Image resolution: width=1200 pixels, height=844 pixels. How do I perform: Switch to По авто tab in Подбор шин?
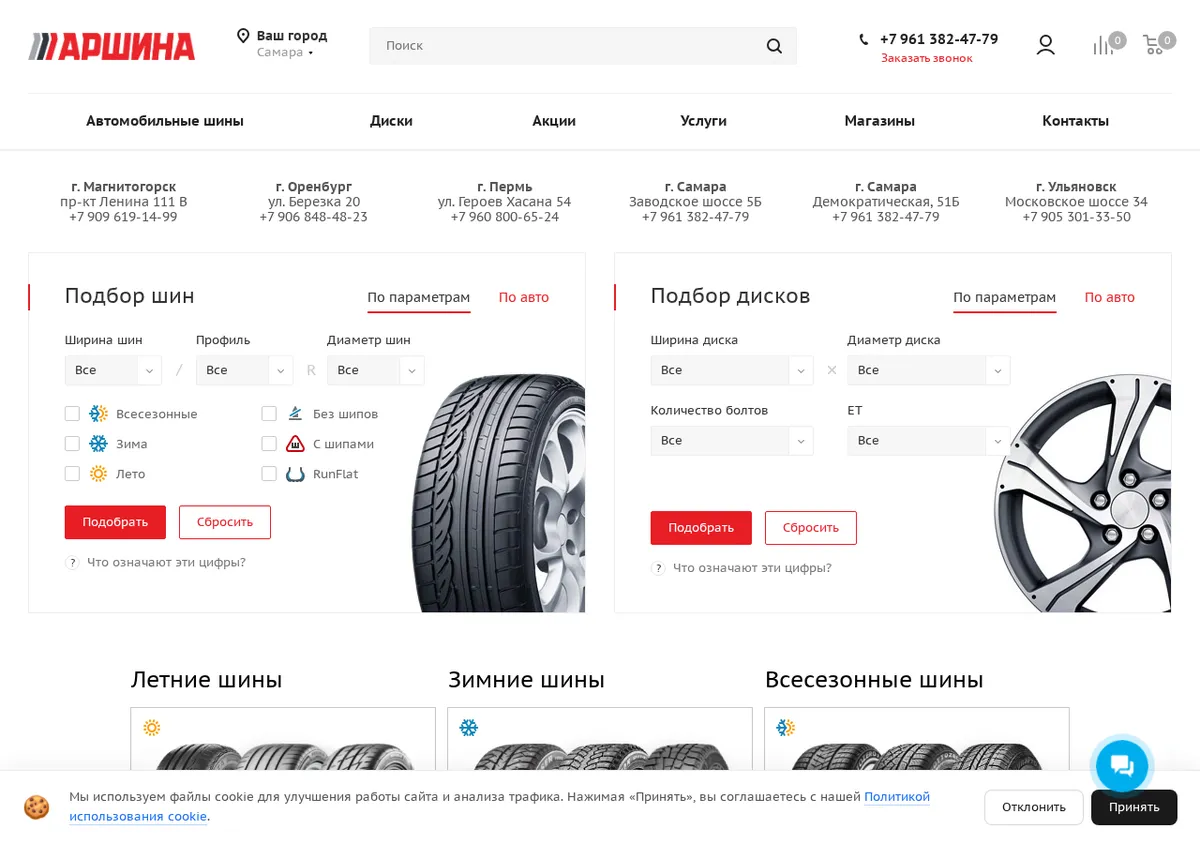[x=524, y=298]
